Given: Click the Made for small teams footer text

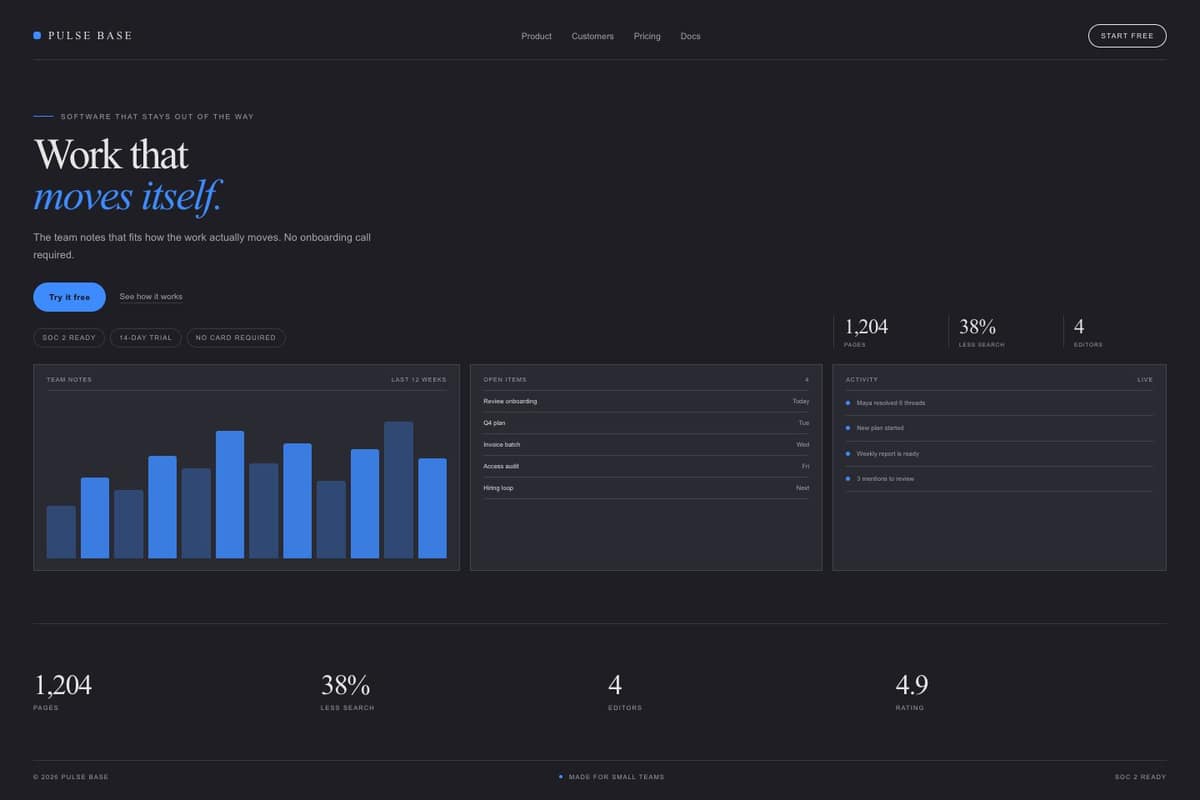Looking at the screenshot, I should [x=616, y=777].
